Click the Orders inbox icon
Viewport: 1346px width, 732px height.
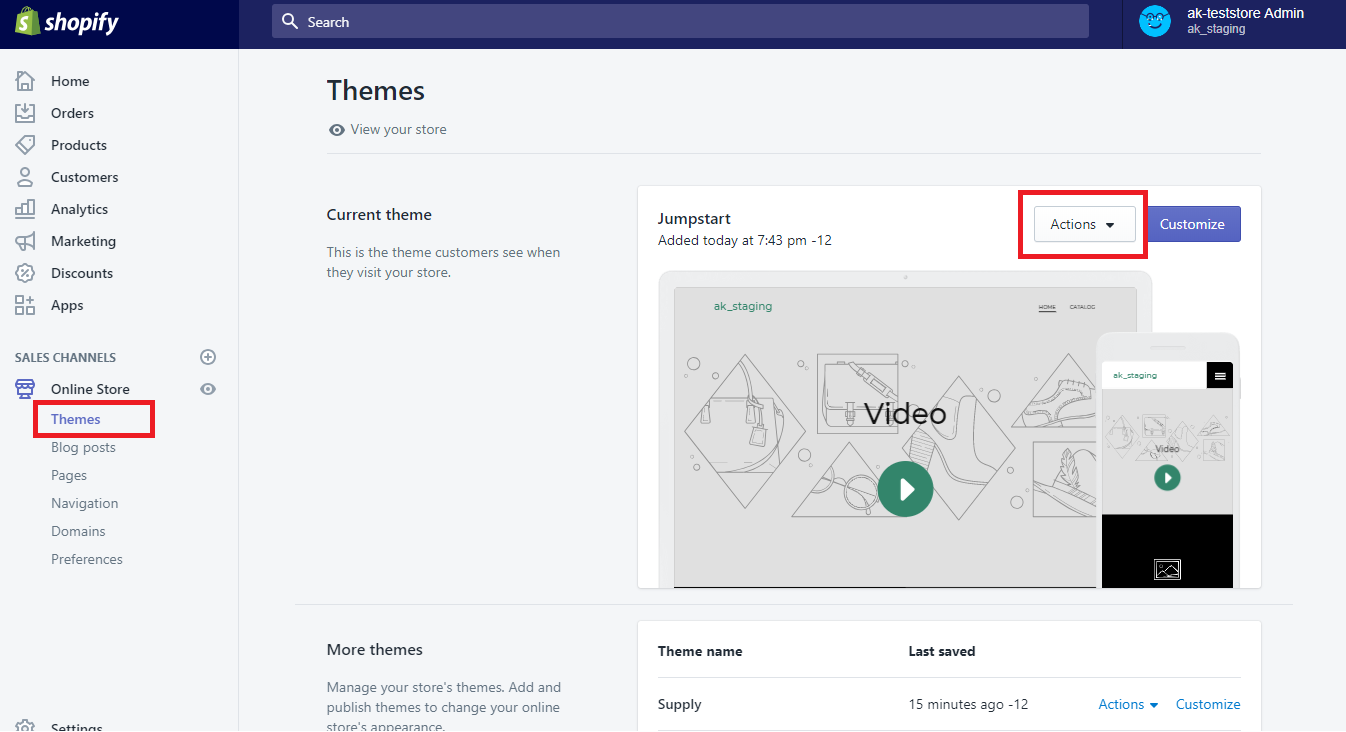pos(25,113)
